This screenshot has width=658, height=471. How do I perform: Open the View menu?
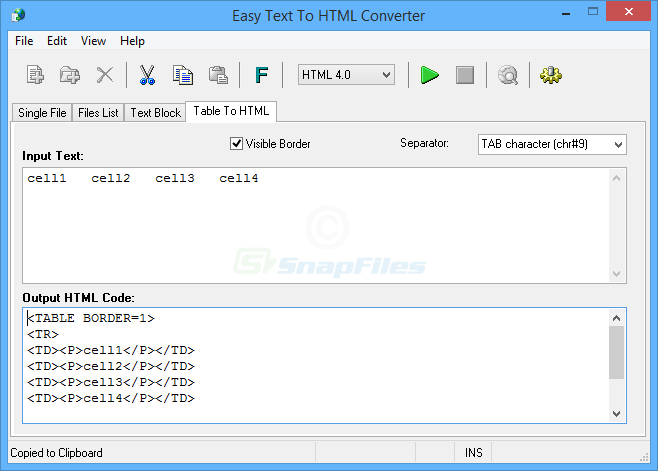click(x=93, y=41)
